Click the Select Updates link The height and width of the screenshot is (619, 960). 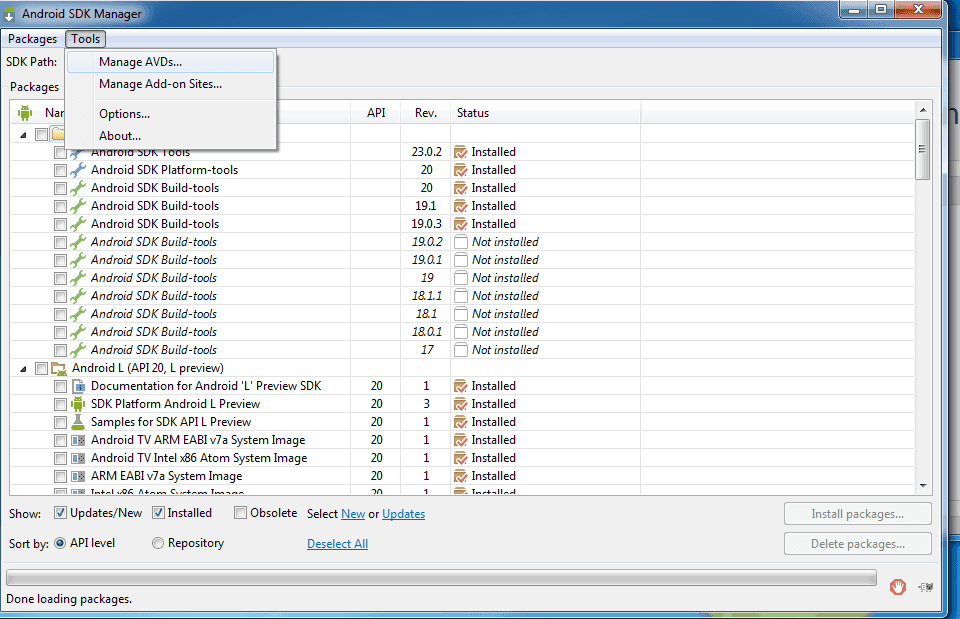coord(403,514)
